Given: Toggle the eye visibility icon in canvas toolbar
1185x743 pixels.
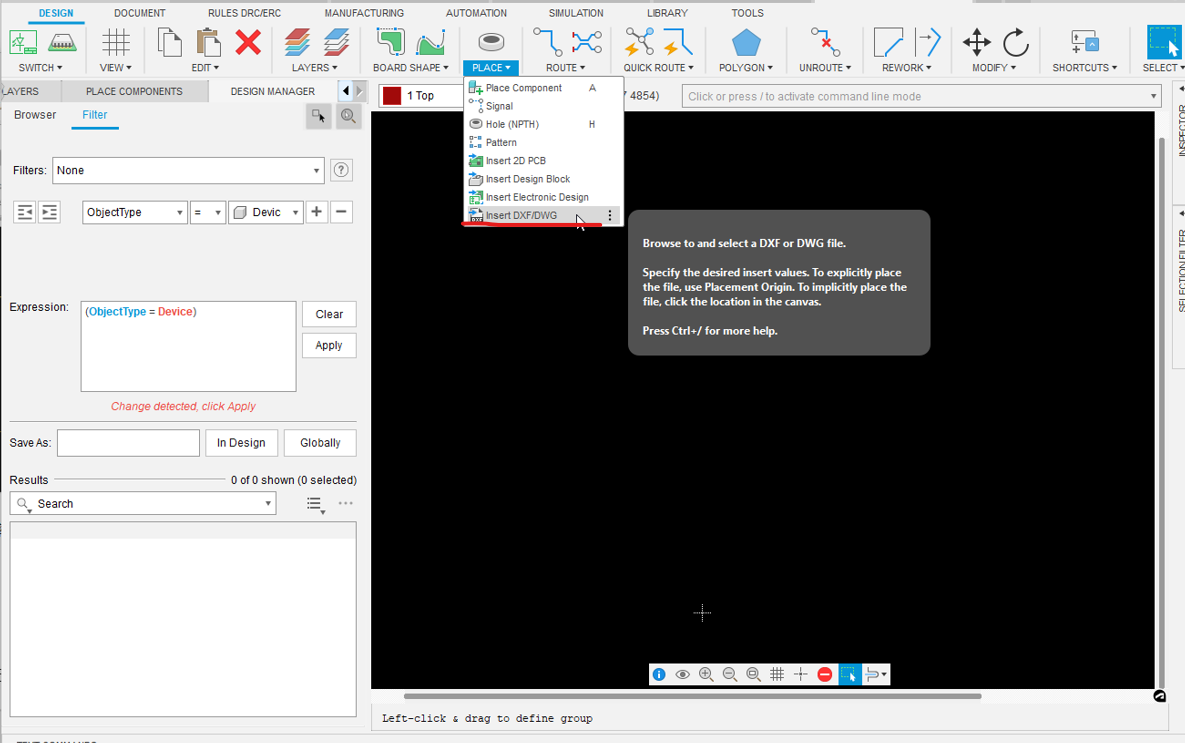Looking at the screenshot, I should click(682, 674).
